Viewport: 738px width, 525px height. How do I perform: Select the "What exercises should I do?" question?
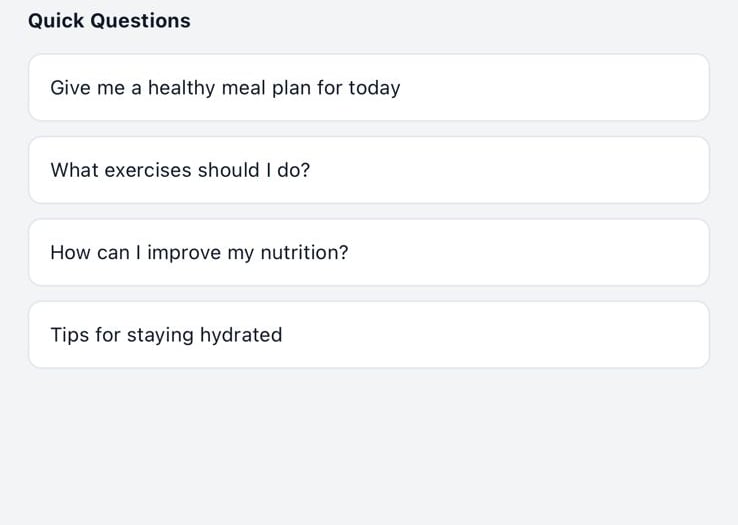[x=368, y=170]
